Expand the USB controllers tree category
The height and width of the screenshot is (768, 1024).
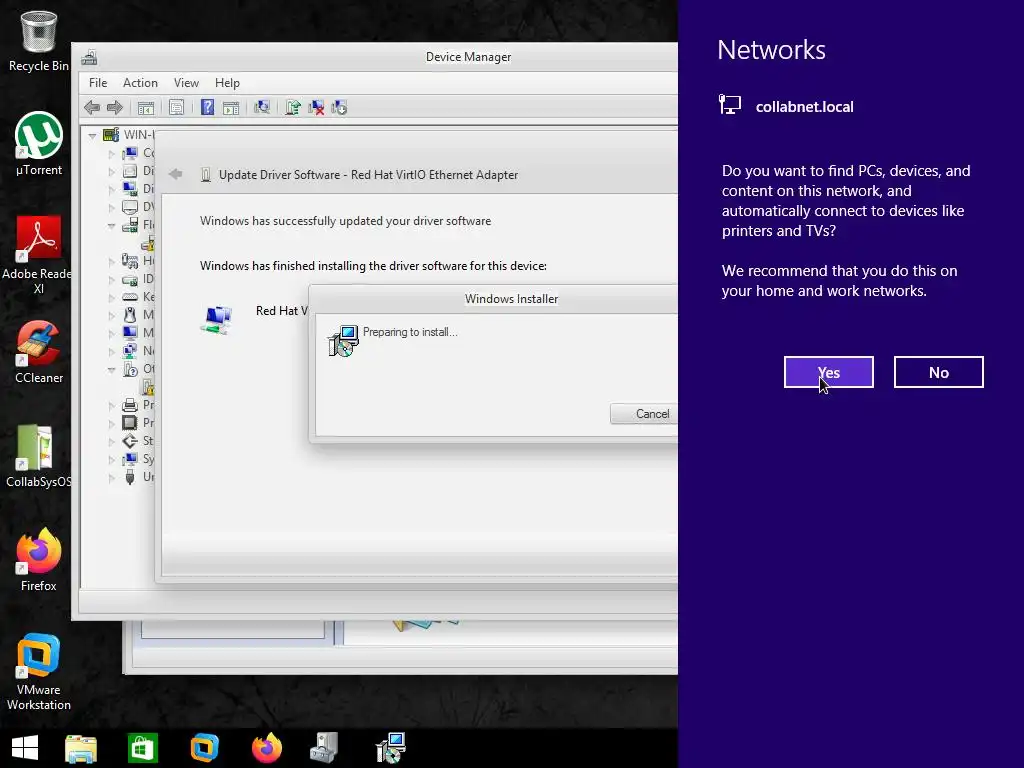[x=112, y=478]
